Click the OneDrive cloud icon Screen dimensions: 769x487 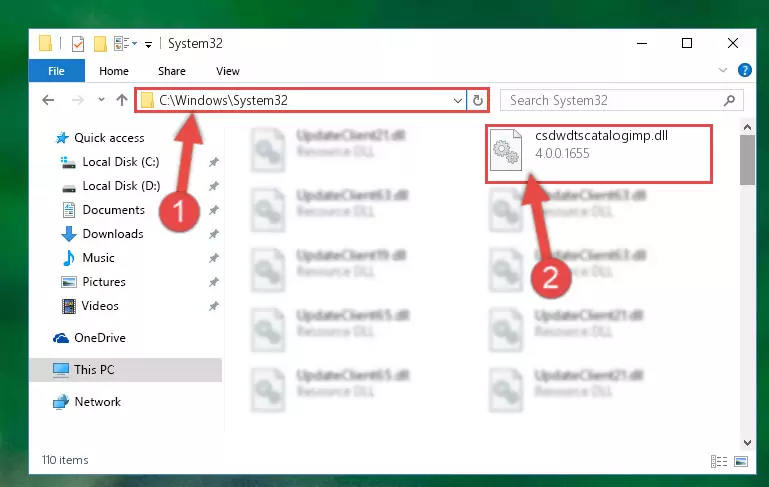[x=61, y=338]
